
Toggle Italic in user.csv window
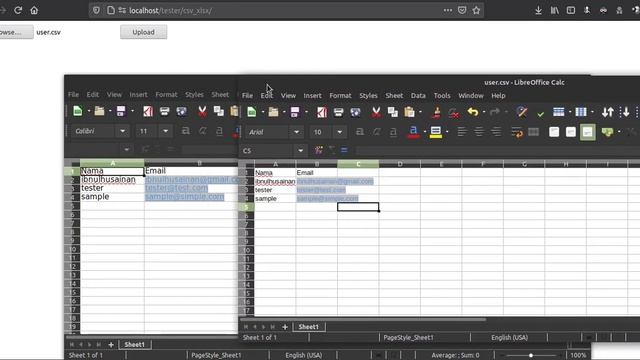pos(376,132)
